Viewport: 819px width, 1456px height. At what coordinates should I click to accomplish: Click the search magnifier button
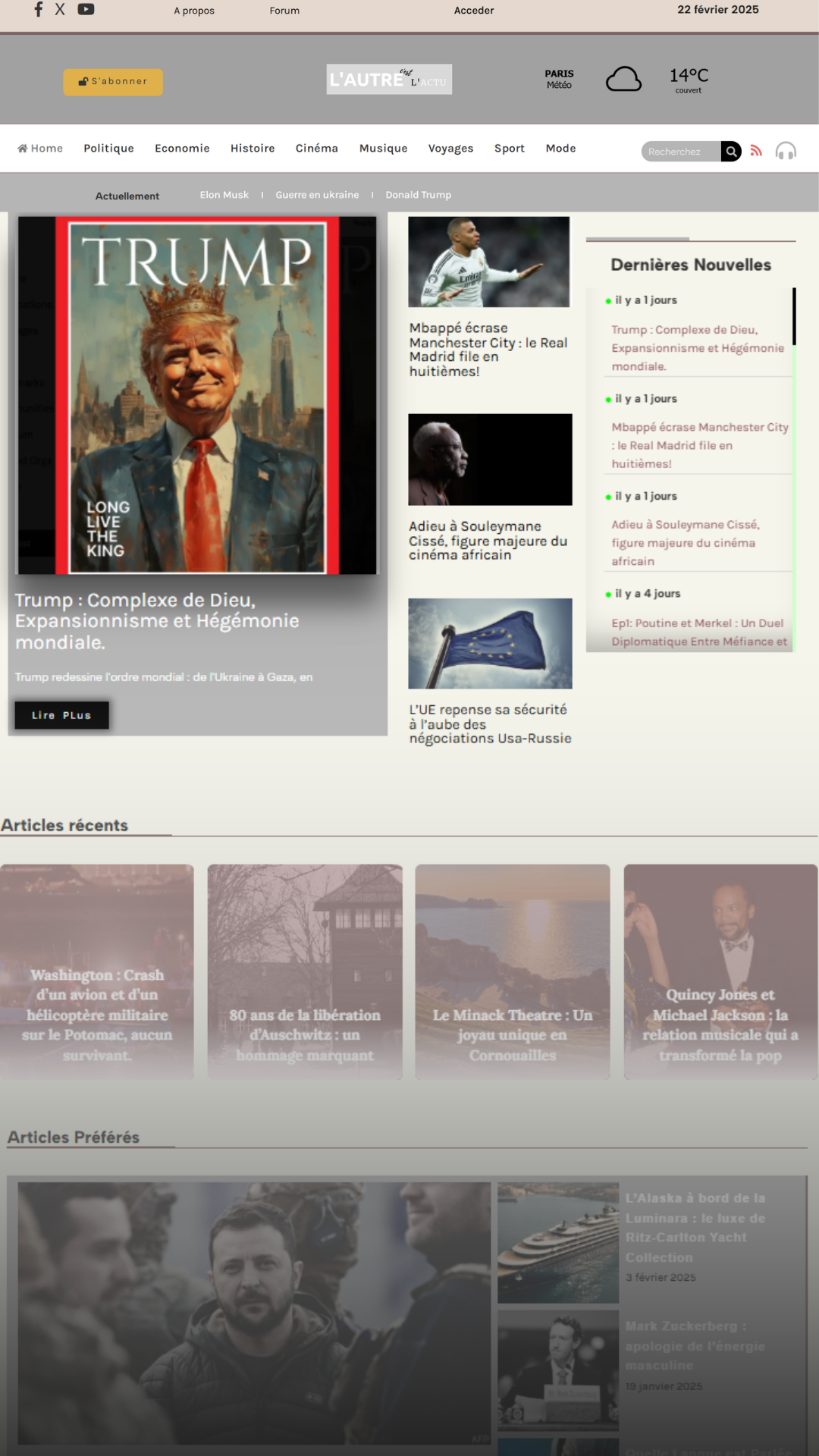coord(731,152)
